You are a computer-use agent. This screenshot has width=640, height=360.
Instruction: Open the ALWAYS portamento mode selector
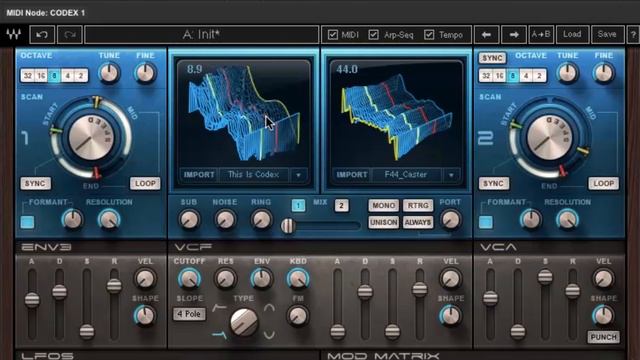pos(418,222)
